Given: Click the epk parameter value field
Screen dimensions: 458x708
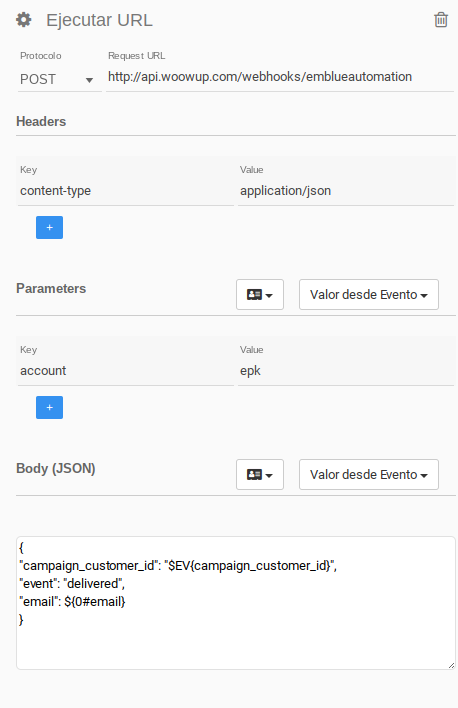Looking at the screenshot, I should click(346, 371).
